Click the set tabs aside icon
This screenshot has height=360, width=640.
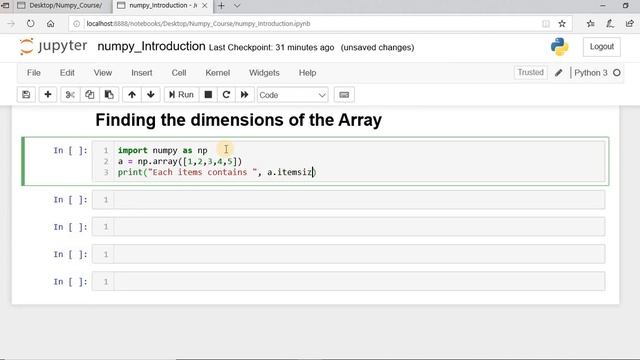pyautogui.click(x=5, y=6)
